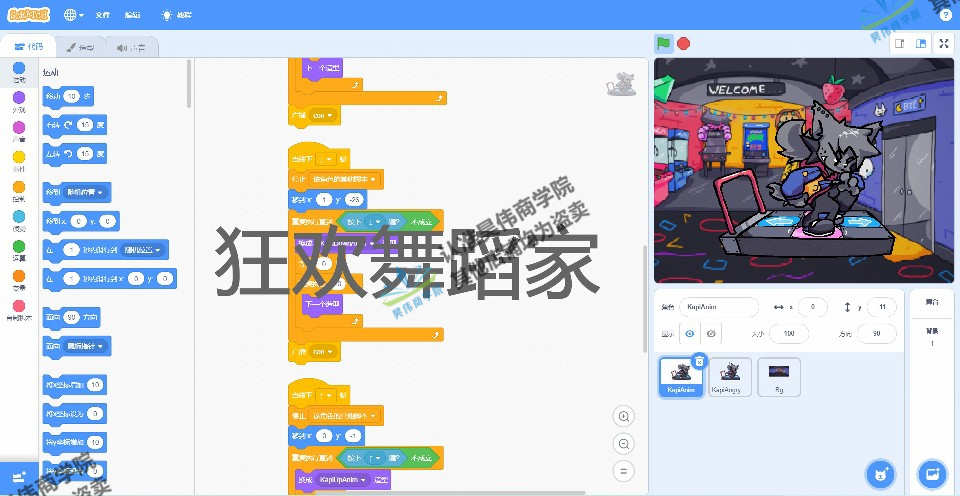
Task: Click the point in direction 90 value
Action: (72, 317)
